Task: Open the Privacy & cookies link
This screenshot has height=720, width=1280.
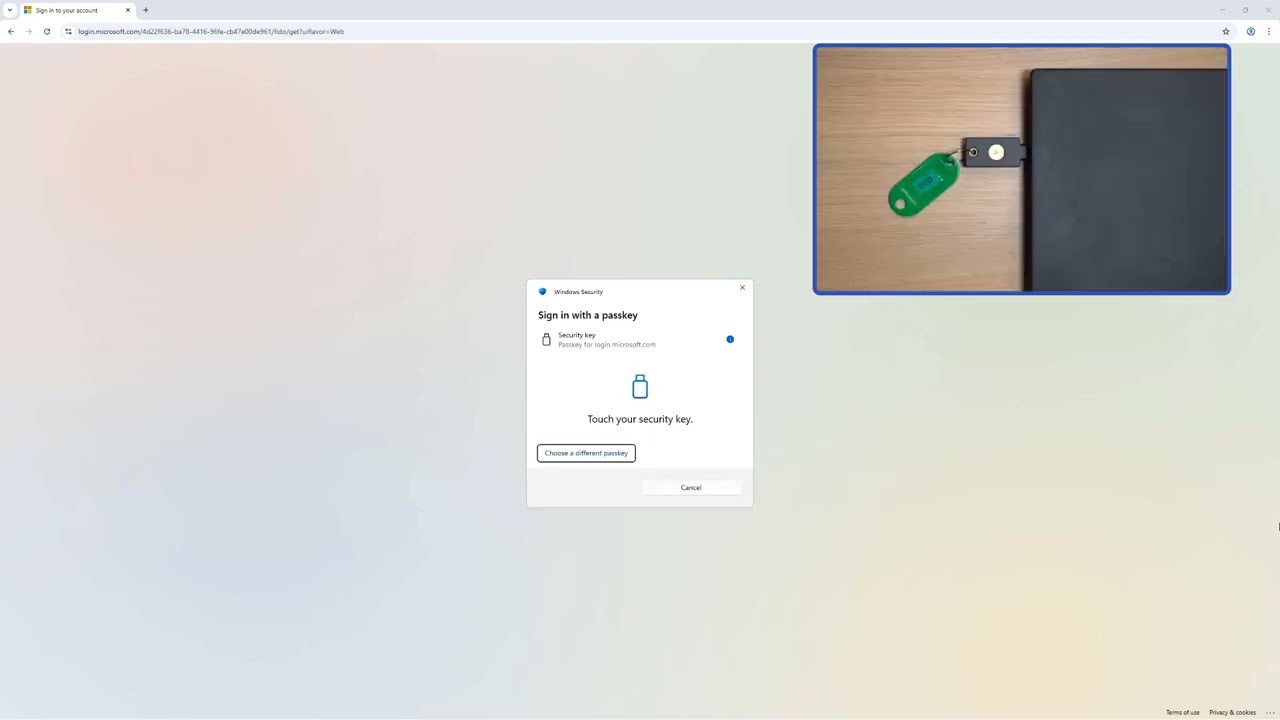Action: [x=1232, y=712]
